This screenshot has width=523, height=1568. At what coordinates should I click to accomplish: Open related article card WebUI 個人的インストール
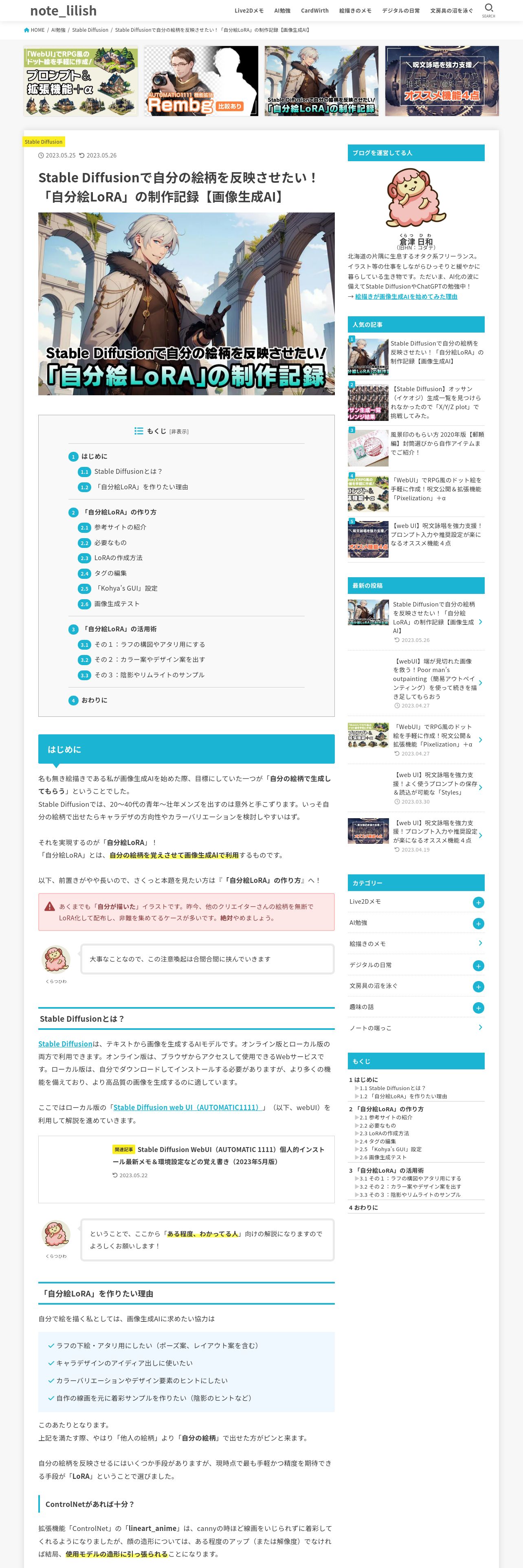tap(186, 1169)
